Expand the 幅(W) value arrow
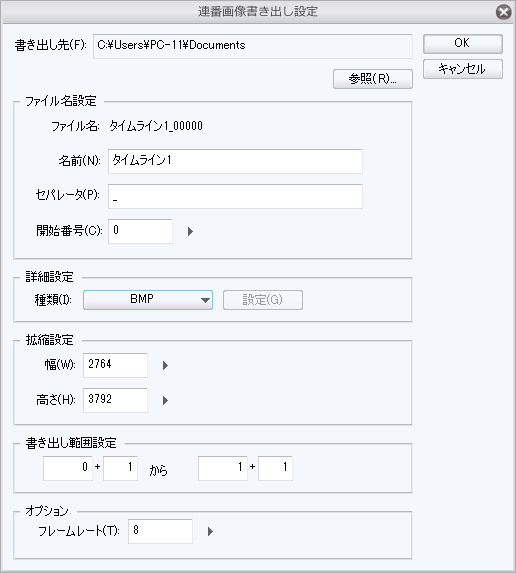The image size is (516, 573). click(165, 365)
